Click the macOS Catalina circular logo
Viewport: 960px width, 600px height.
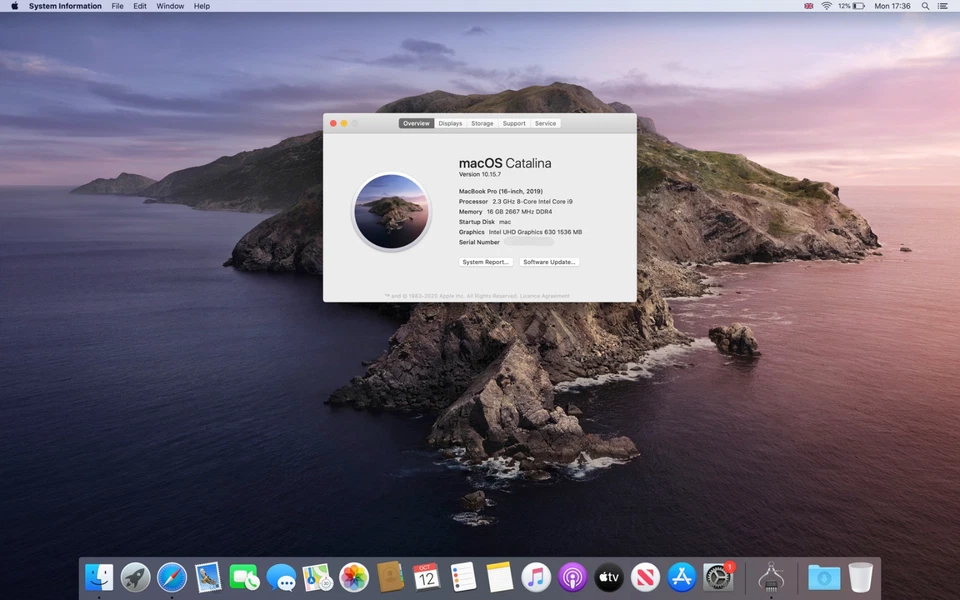pyautogui.click(x=392, y=211)
